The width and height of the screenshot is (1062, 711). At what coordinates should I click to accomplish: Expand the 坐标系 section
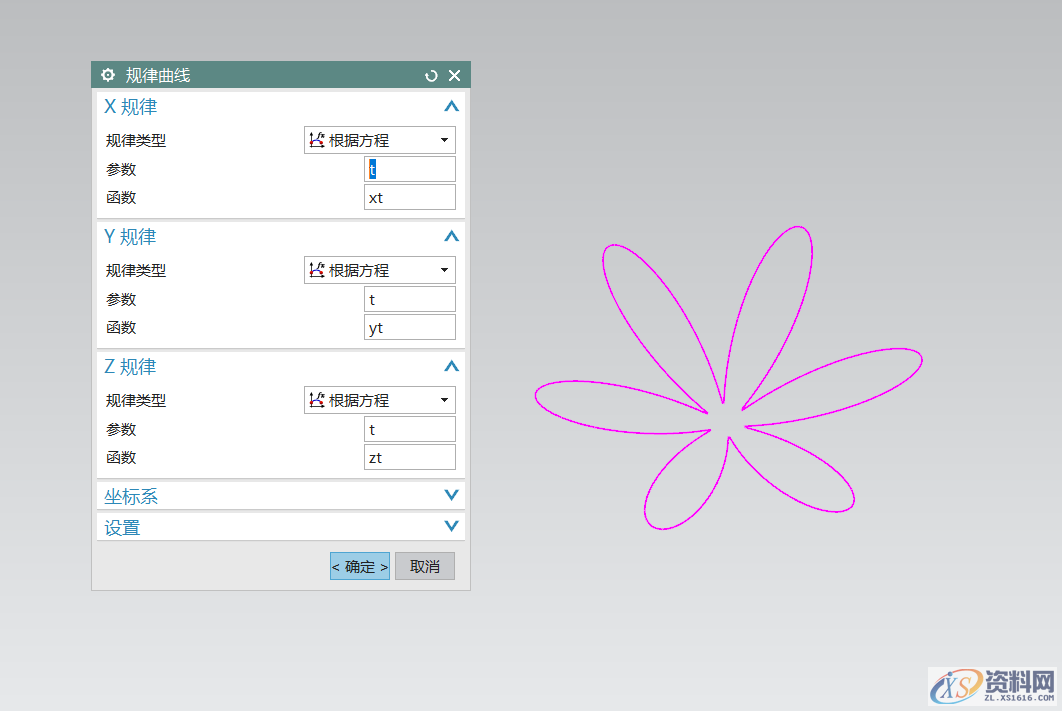(x=451, y=496)
